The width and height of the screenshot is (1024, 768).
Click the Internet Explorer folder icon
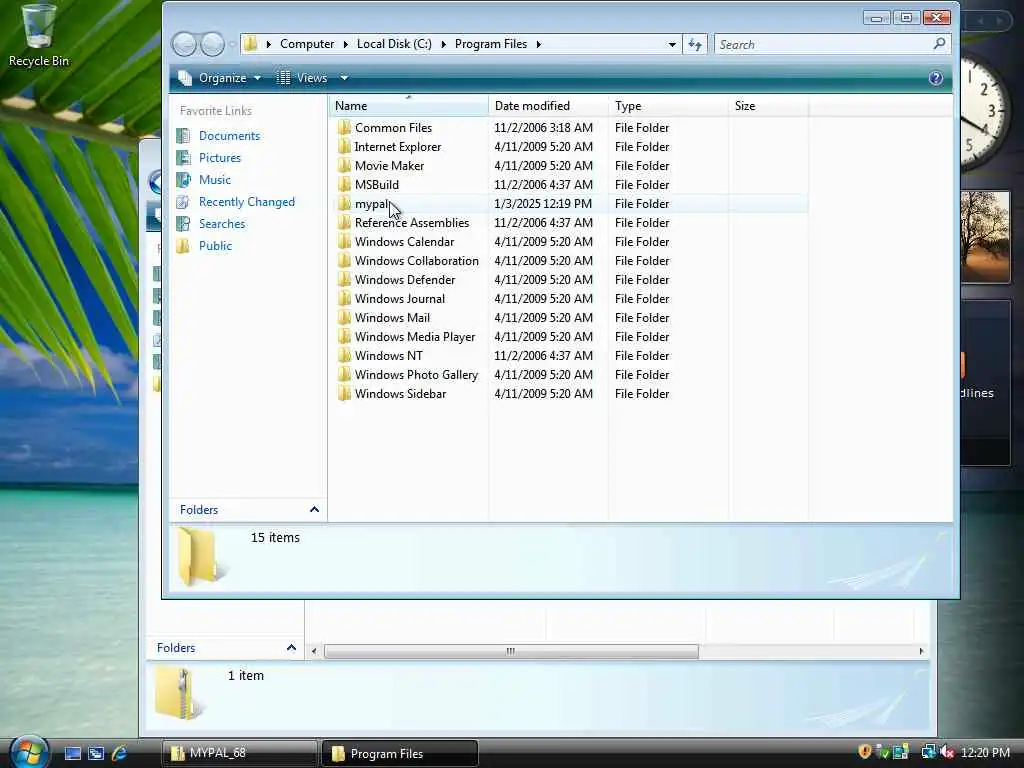(344, 146)
